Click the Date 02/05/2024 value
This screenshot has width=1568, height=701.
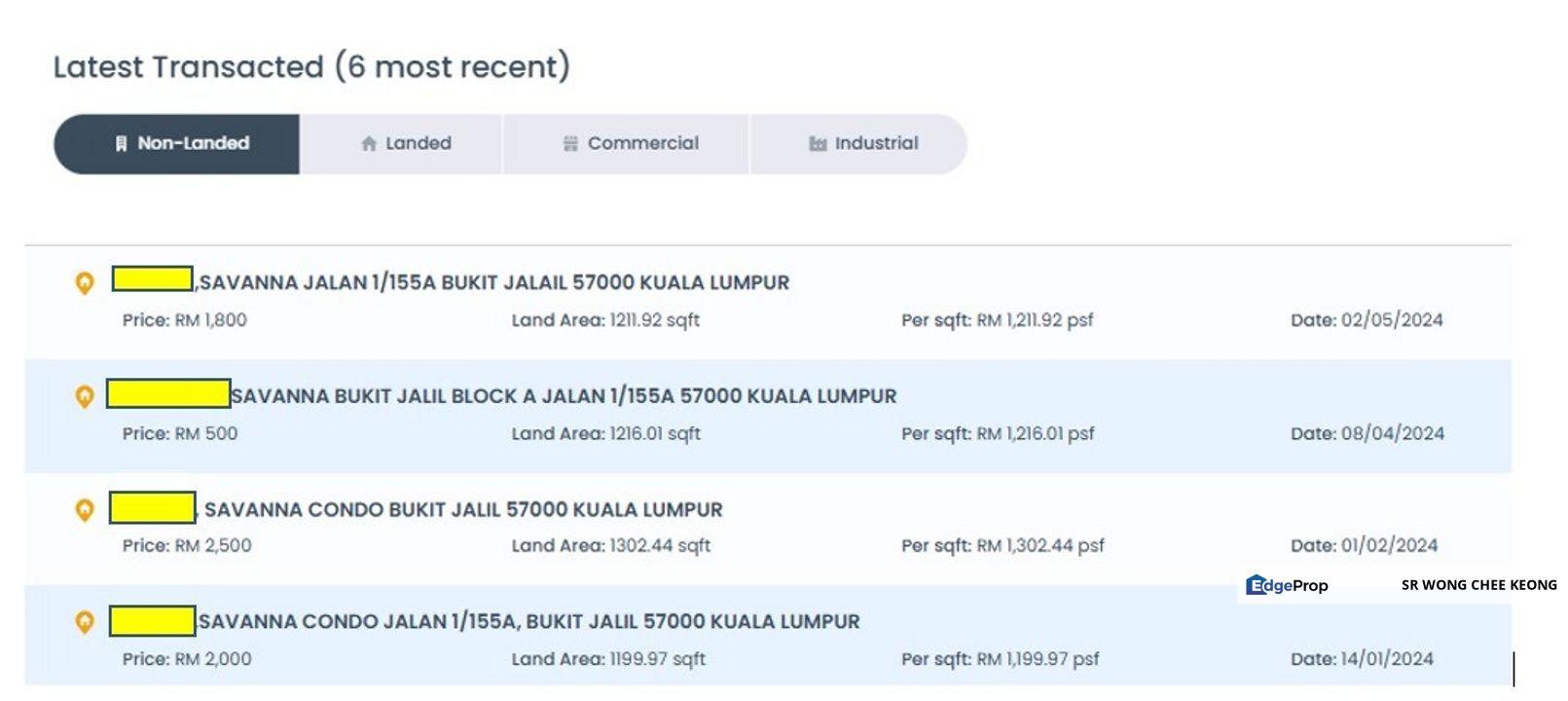pyautogui.click(x=1367, y=320)
